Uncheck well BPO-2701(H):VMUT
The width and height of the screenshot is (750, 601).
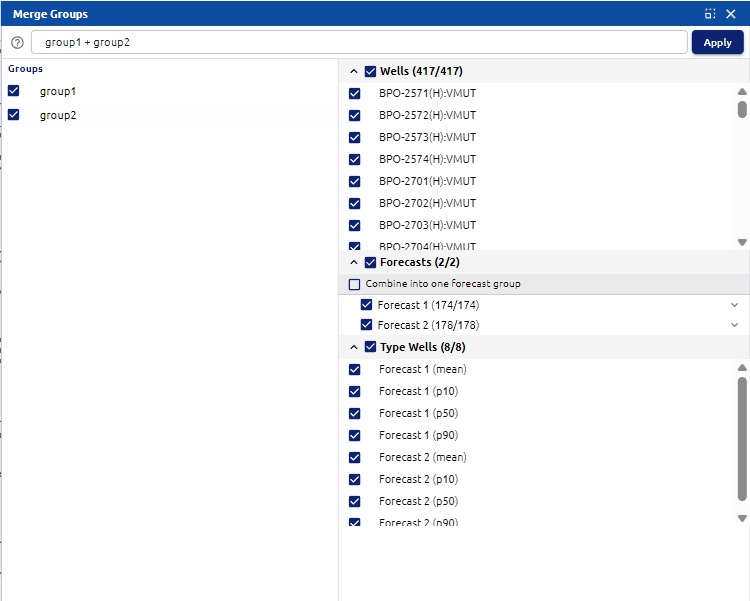point(354,181)
